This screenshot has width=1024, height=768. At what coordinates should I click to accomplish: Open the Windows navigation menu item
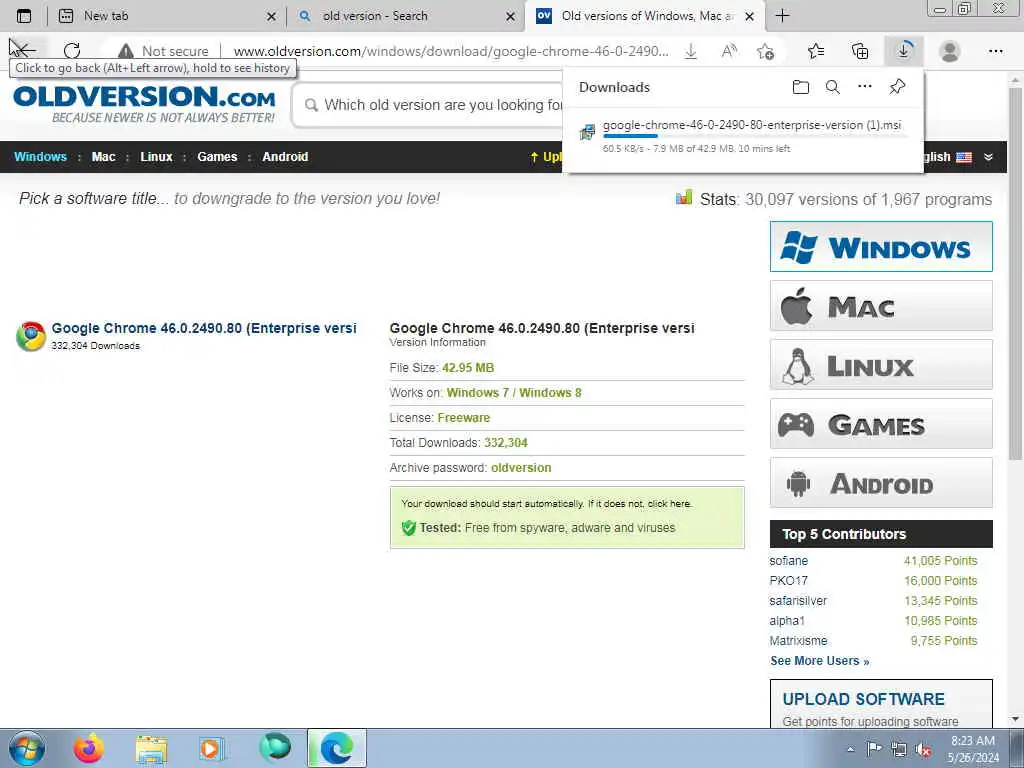coord(40,157)
